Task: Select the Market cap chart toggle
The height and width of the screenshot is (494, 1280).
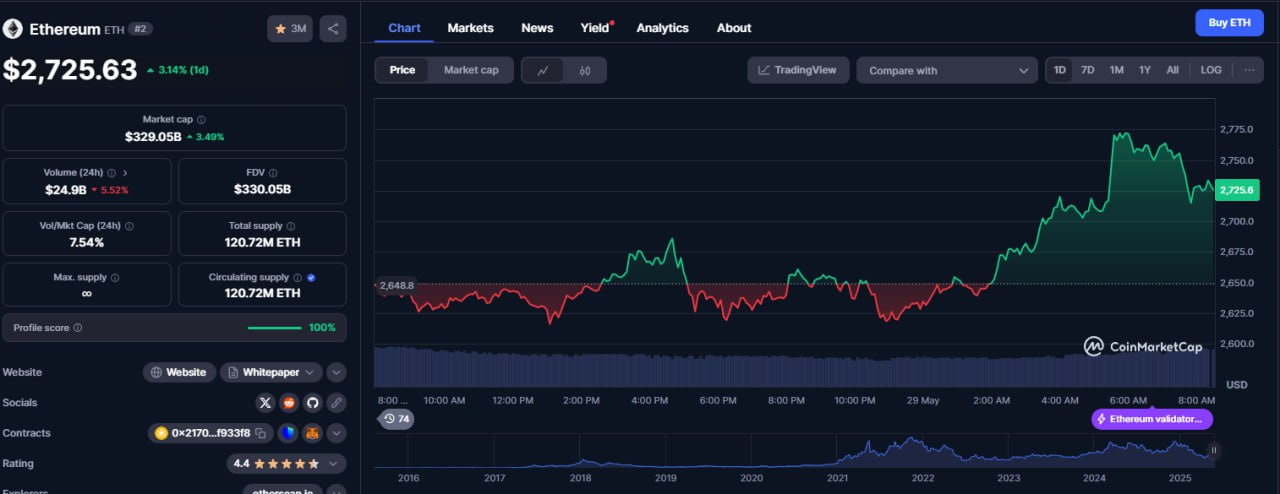Action: (x=471, y=70)
